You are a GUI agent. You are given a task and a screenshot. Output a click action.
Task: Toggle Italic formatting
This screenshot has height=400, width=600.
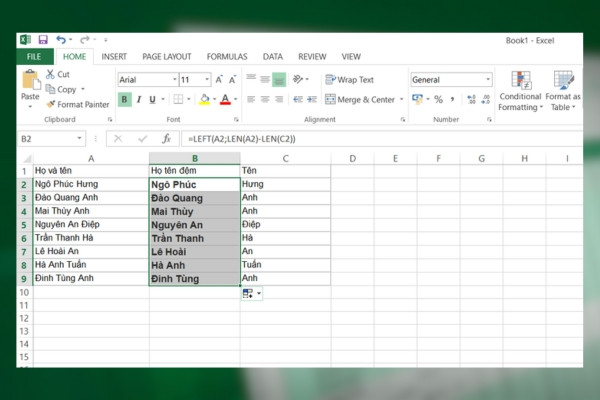coord(139,100)
